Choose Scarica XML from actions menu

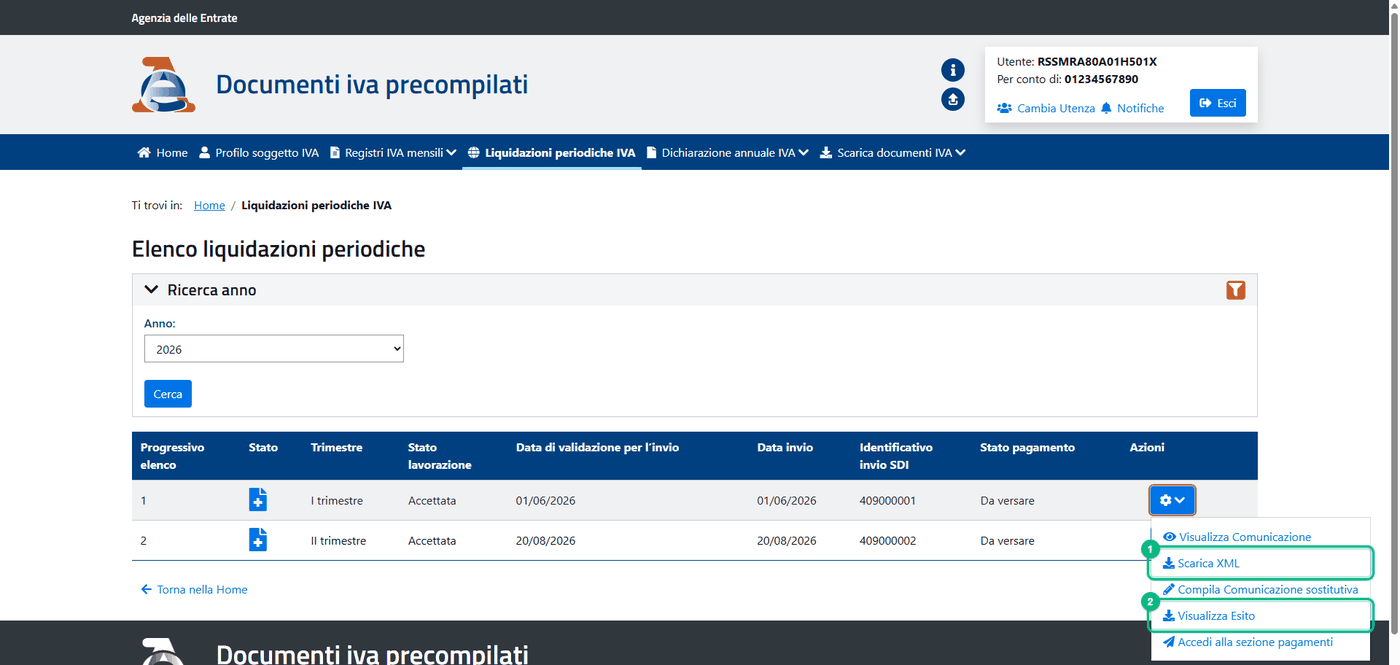click(x=1201, y=563)
